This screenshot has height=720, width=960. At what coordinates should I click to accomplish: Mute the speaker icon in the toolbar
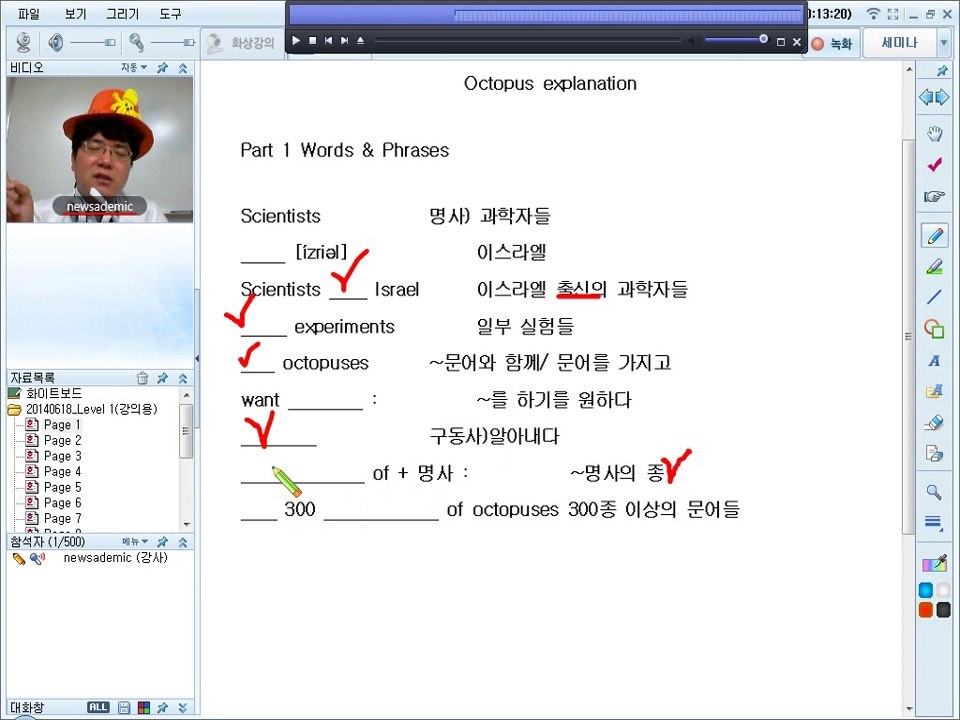click(56, 42)
